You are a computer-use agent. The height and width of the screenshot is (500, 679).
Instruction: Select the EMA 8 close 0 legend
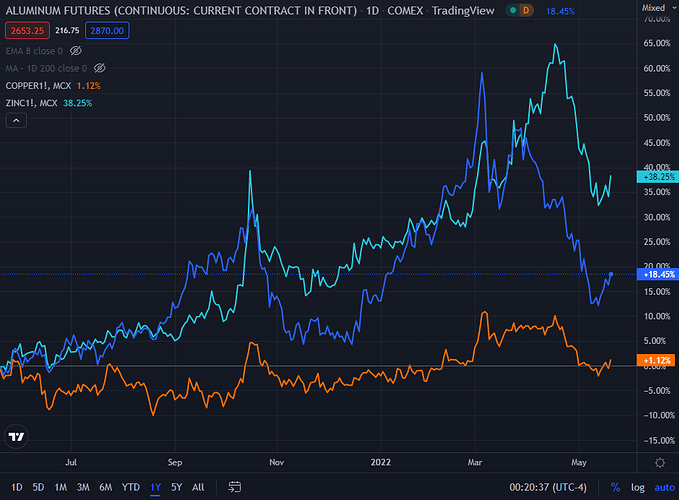34,51
